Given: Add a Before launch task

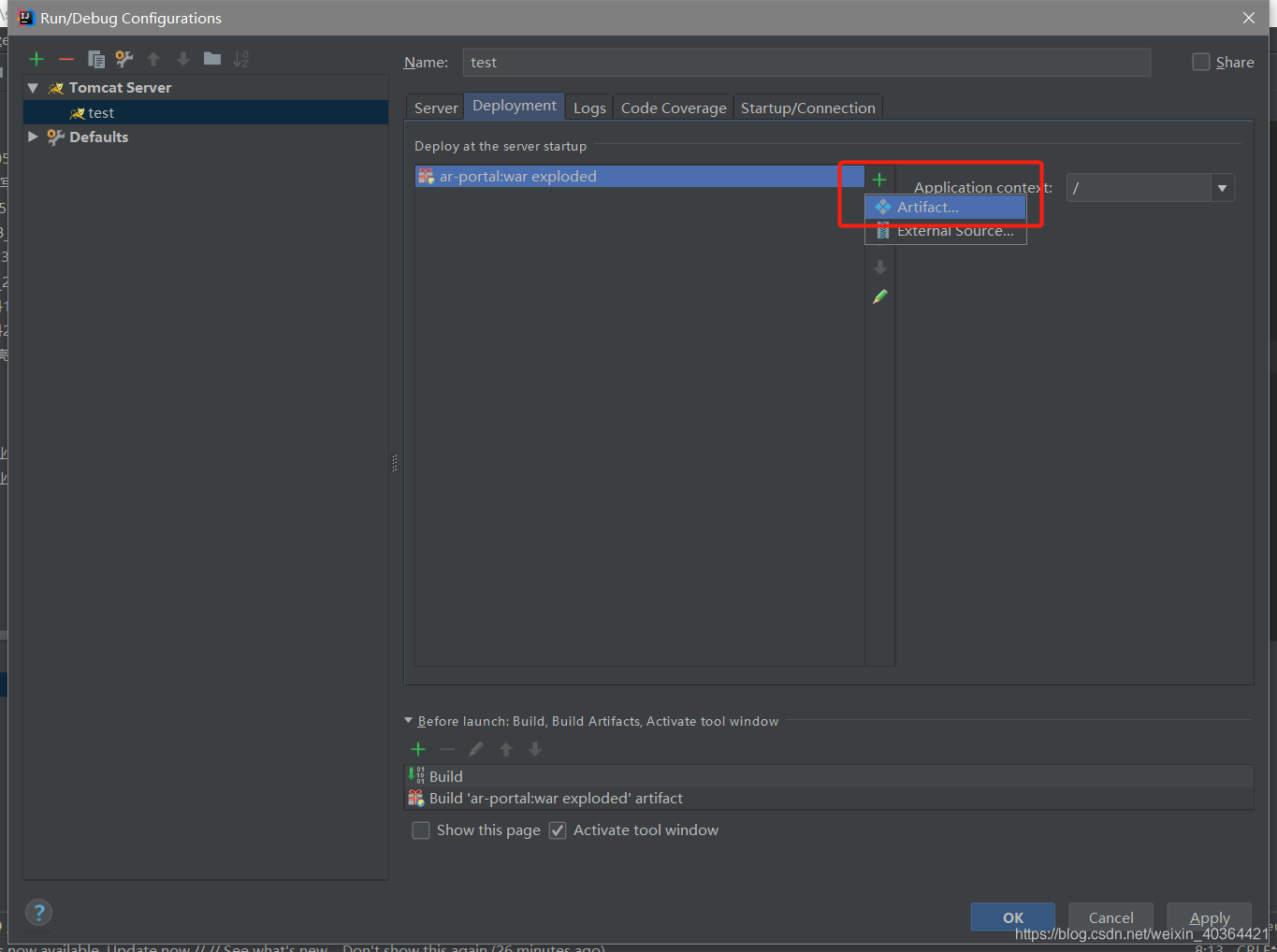Looking at the screenshot, I should coord(418,749).
